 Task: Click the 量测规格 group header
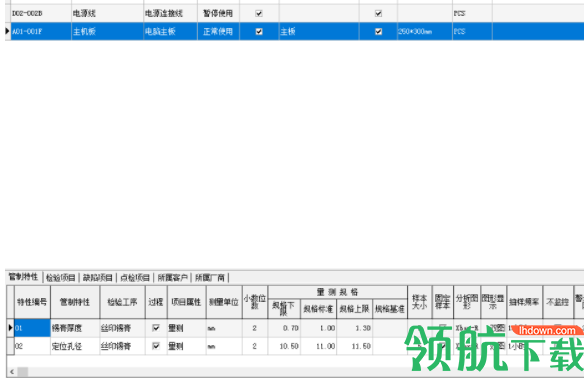[337, 292]
